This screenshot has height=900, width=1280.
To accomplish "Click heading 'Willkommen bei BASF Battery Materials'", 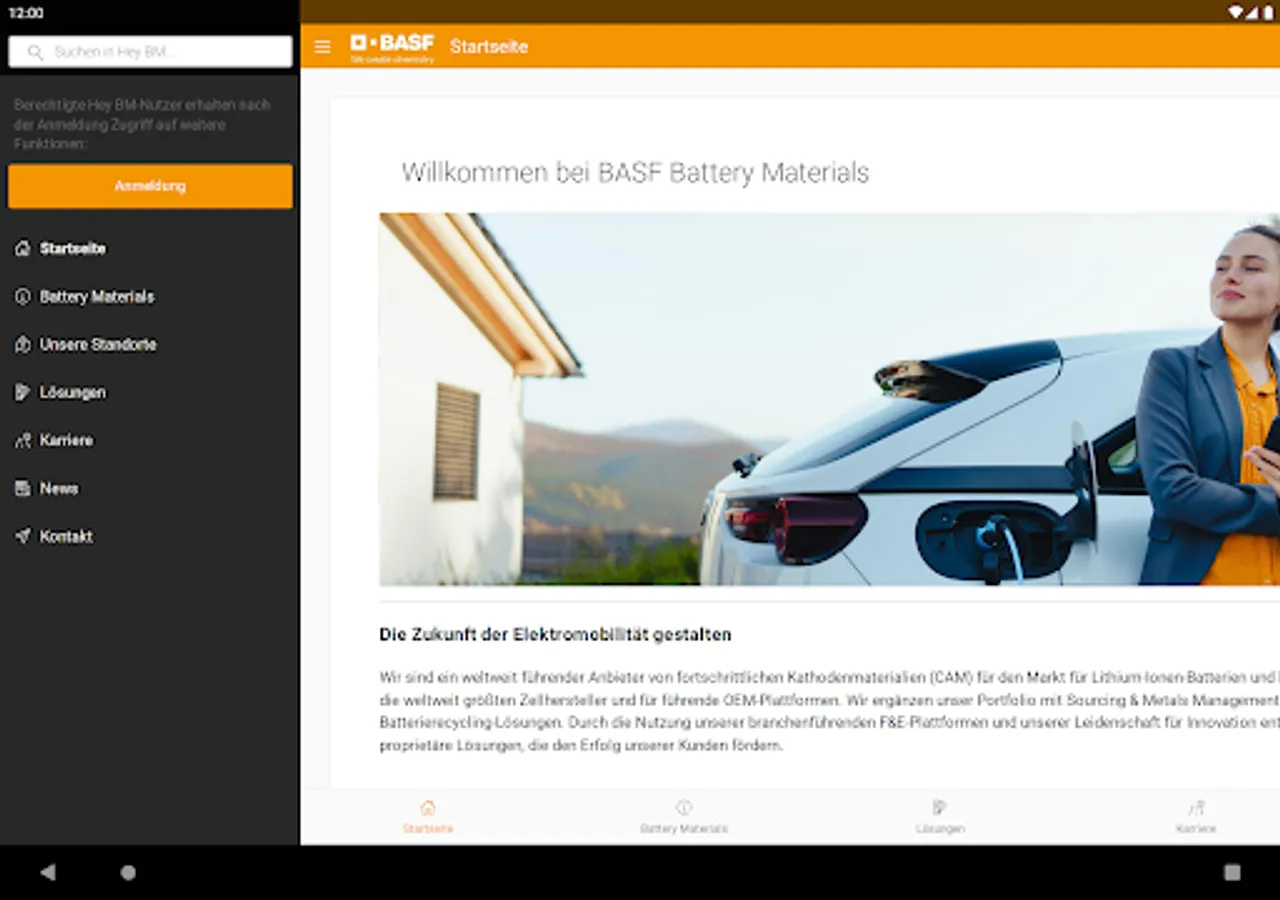I will (x=635, y=173).
